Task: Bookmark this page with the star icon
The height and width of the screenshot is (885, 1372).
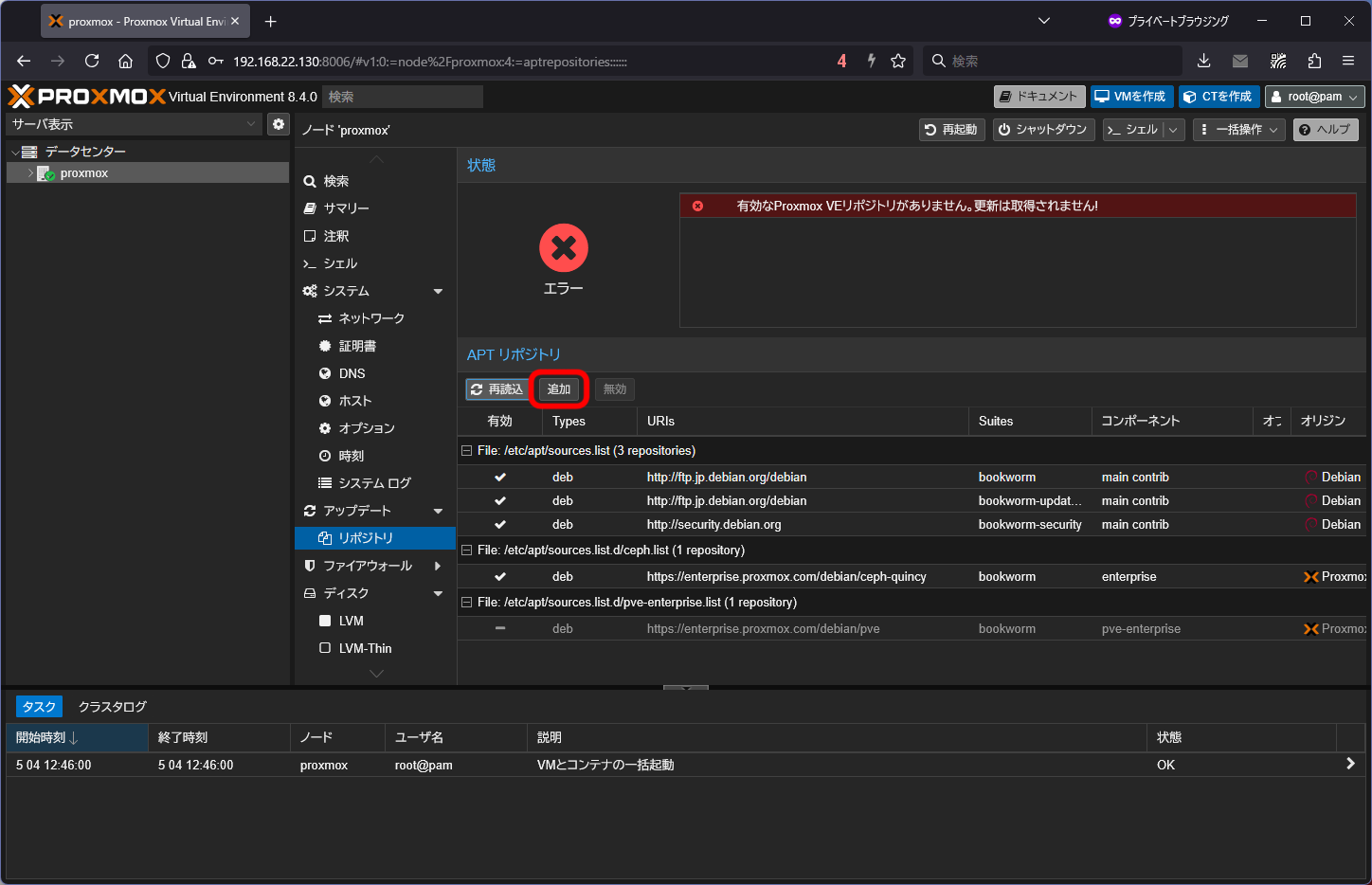Action: 898,61
